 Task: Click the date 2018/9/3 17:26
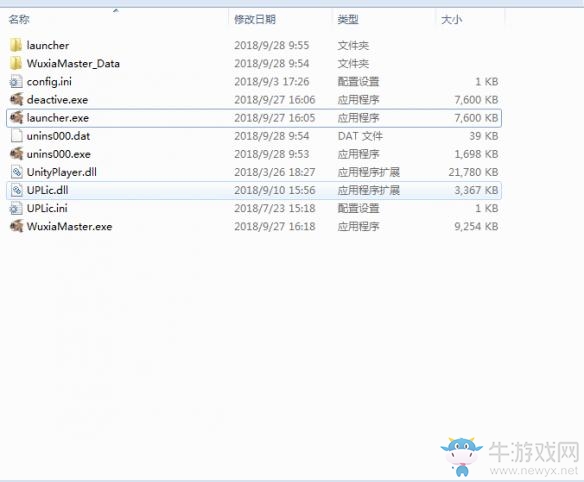[272, 82]
